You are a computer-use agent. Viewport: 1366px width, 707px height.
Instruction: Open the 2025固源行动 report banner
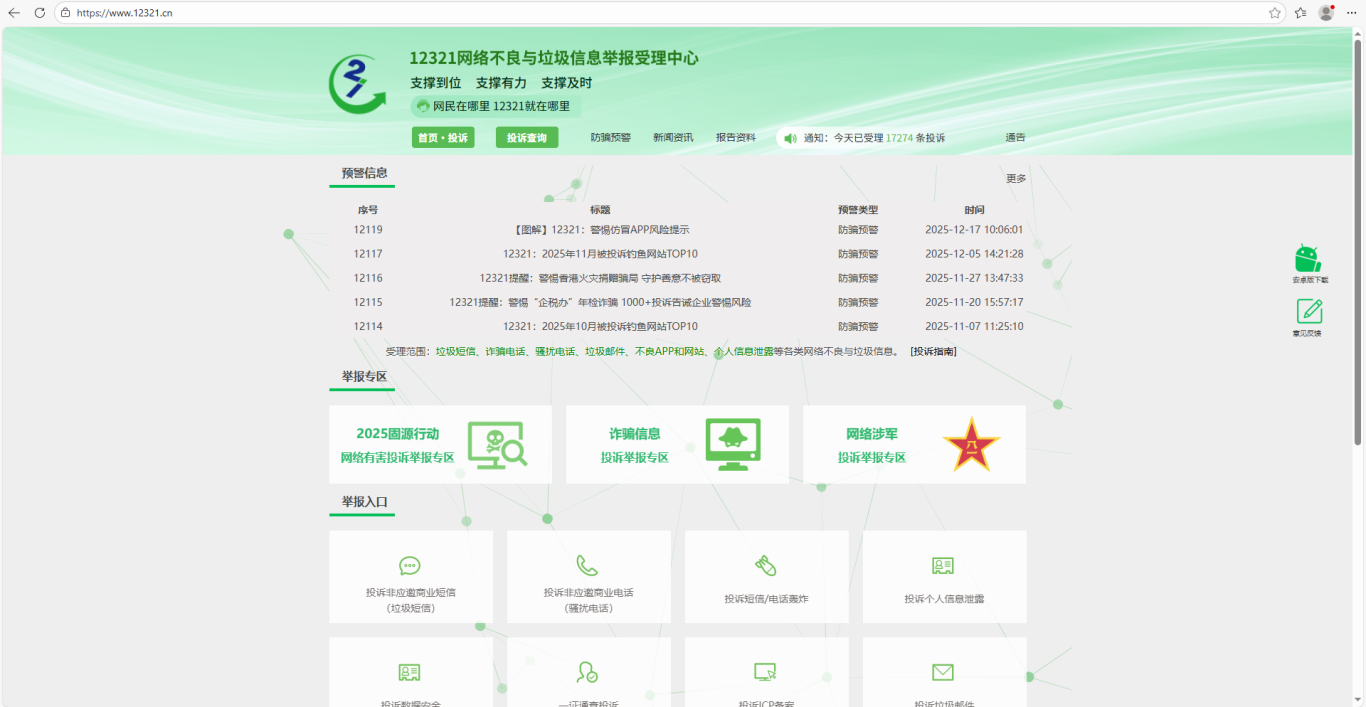tap(440, 445)
